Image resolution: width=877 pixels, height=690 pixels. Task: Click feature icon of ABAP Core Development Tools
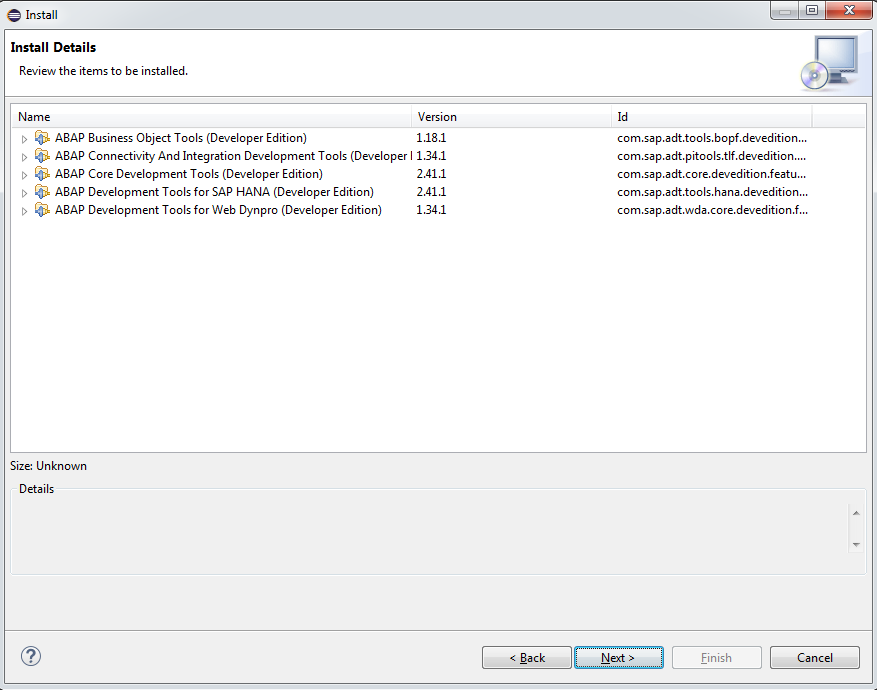pyautogui.click(x=42, y=173)
